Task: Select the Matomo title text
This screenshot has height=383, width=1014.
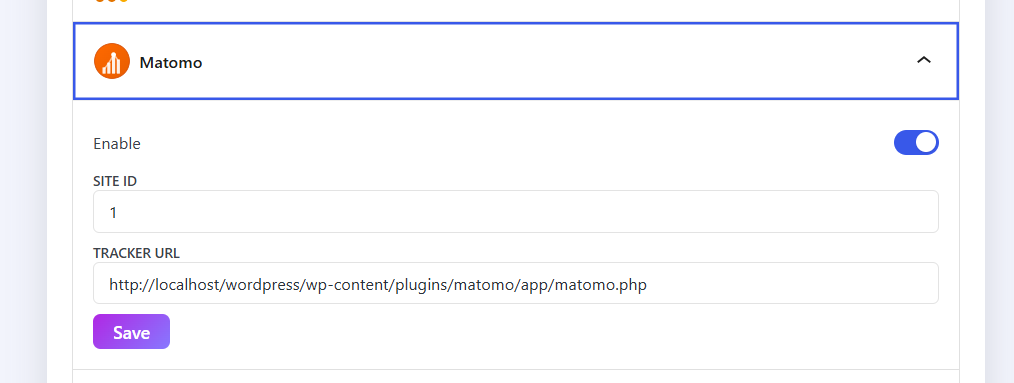Action: coord(171,63)
